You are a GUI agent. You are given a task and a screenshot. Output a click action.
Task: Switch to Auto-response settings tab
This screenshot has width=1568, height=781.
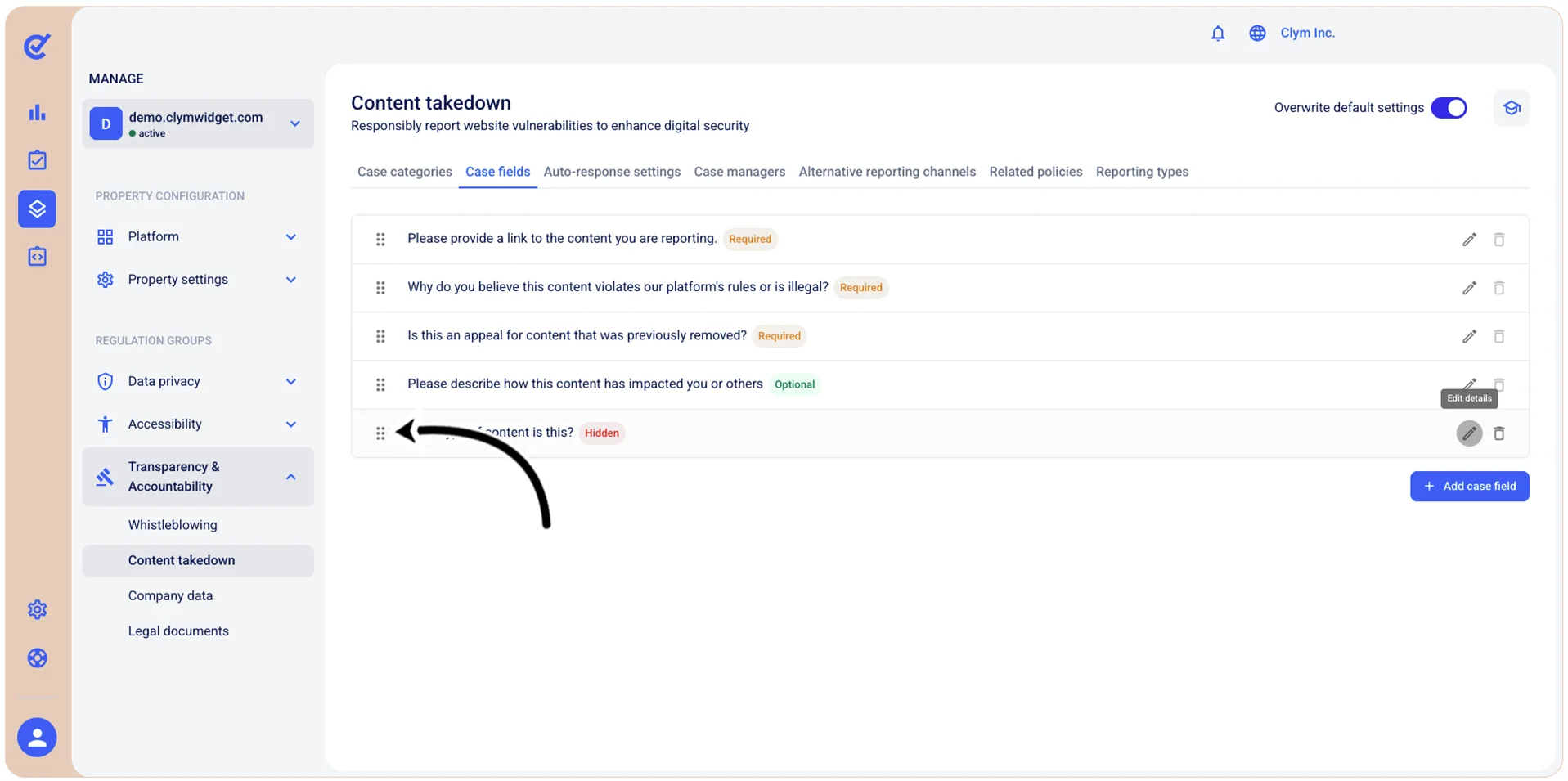(x=612, y=173)
